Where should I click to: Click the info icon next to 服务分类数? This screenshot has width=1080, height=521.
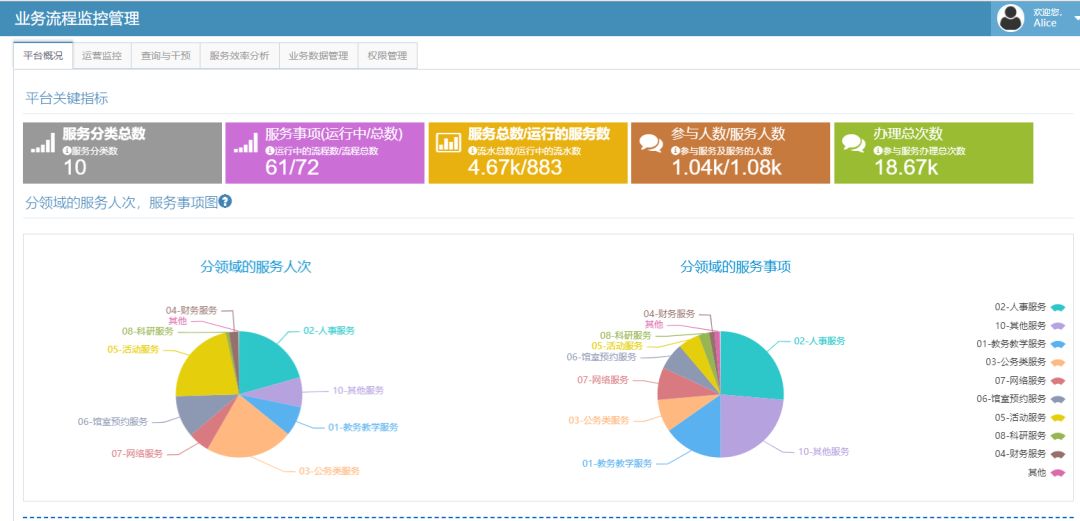tap(67, 151)
